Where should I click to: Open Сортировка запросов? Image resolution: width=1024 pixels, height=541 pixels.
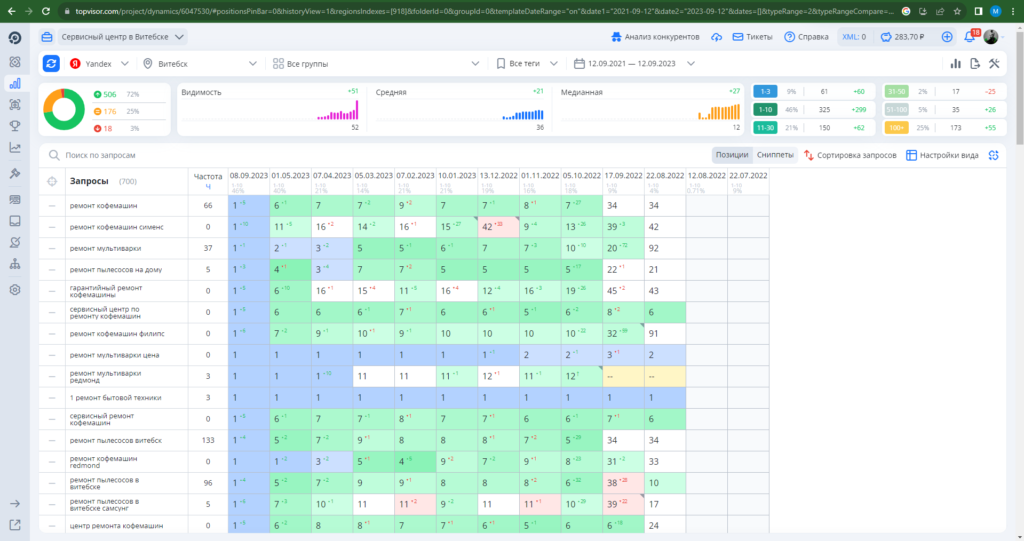click(850, 155)
